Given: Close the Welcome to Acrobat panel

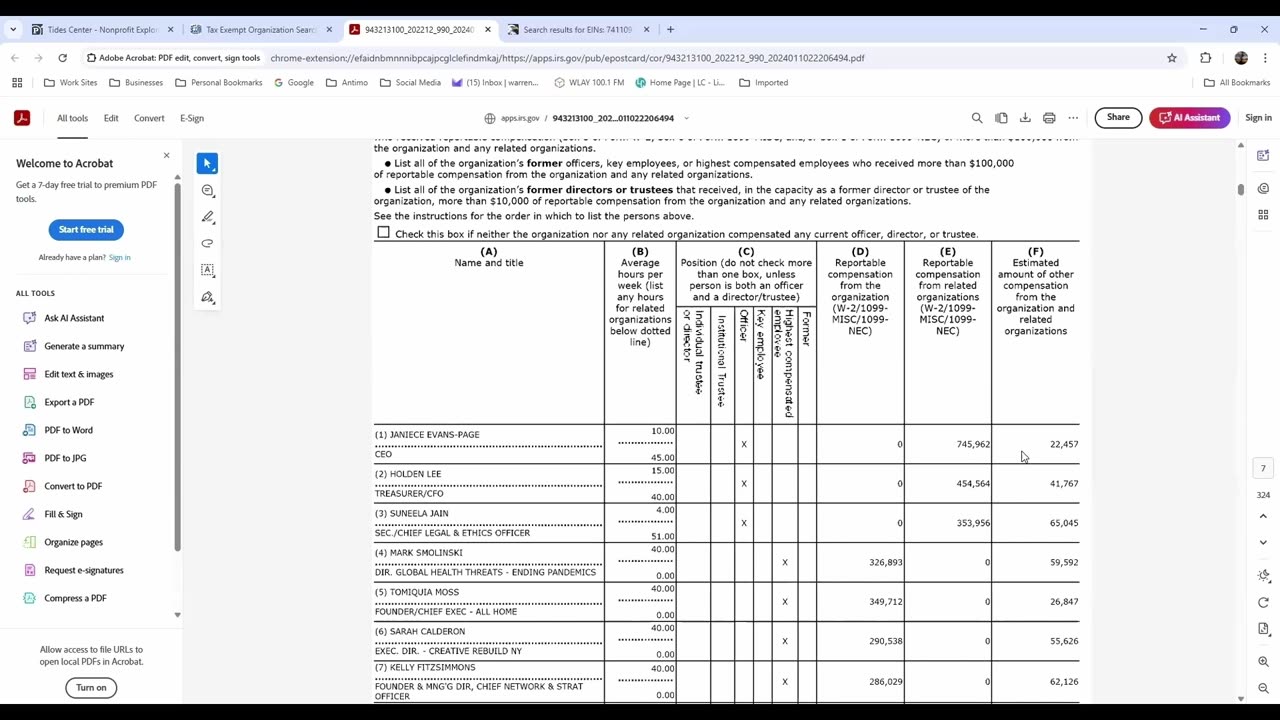Looking at the screenshot, I should (x=166, y=156).
